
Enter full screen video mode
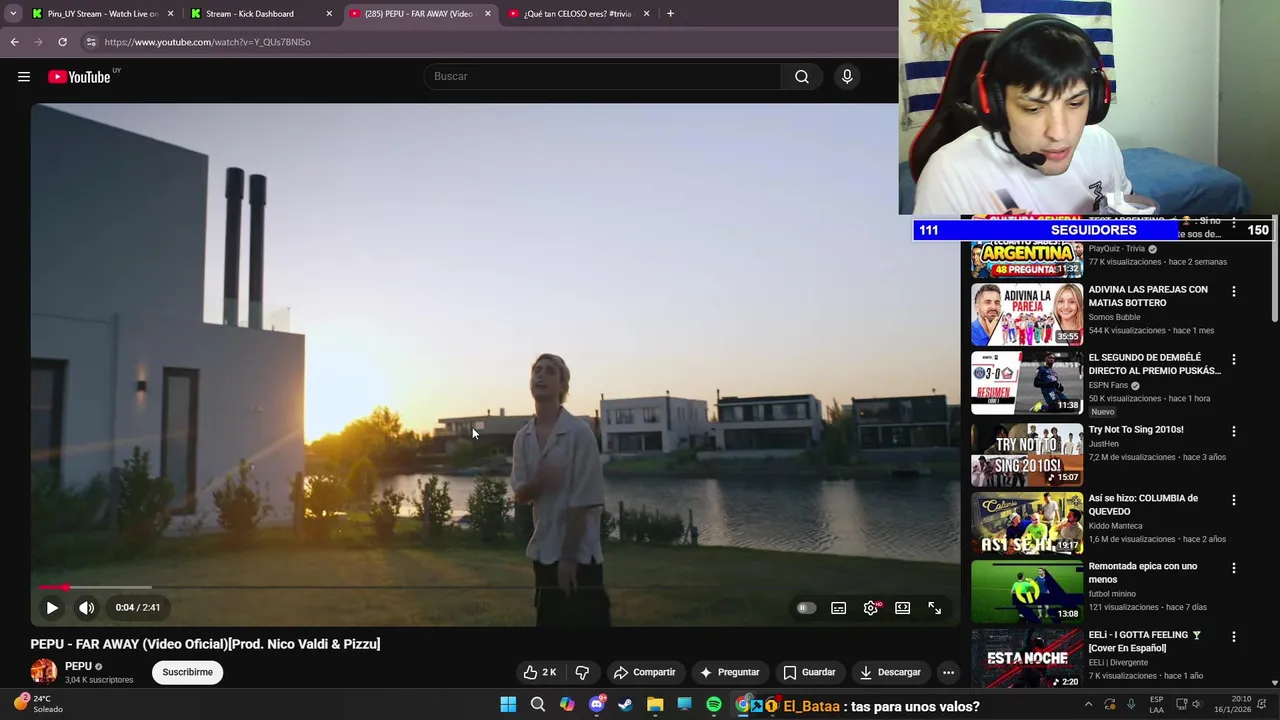coord(935,608)
